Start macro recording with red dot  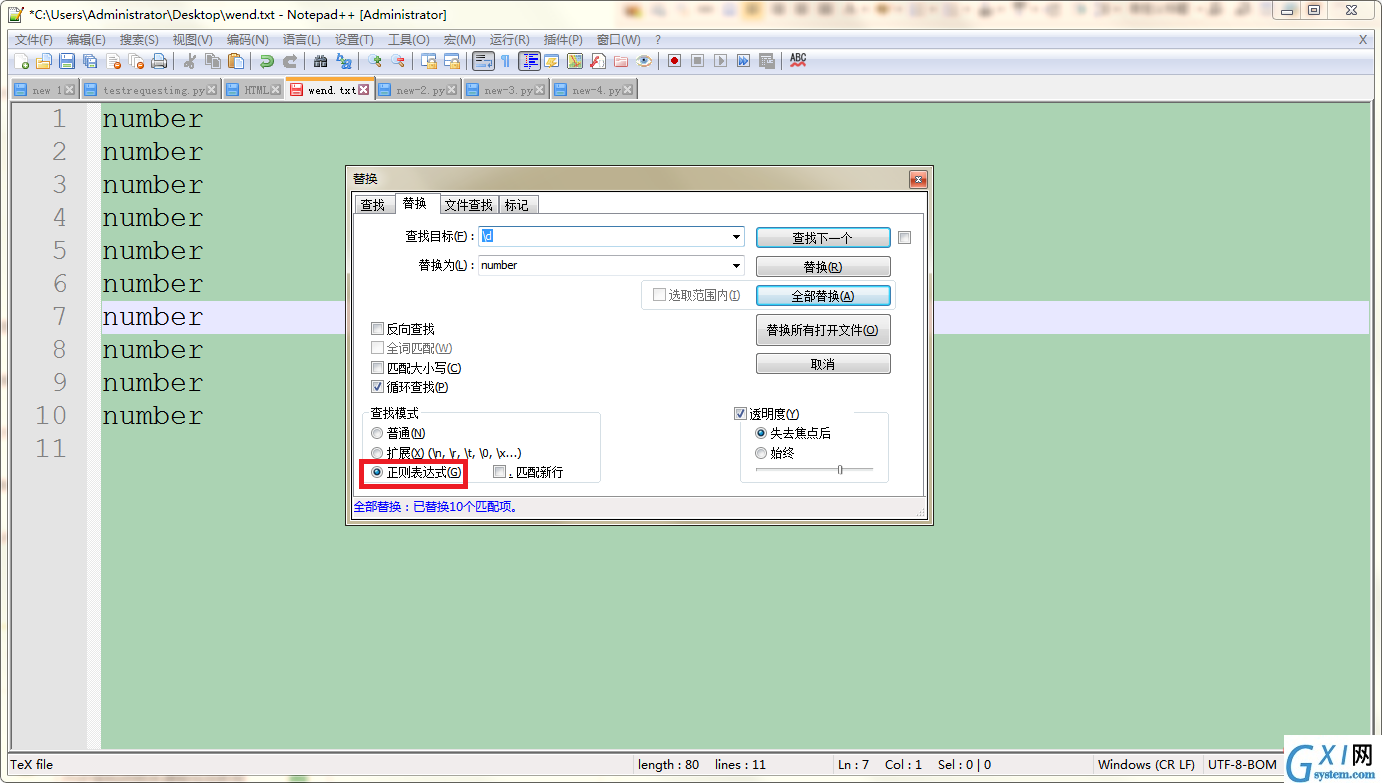[673, 61]
